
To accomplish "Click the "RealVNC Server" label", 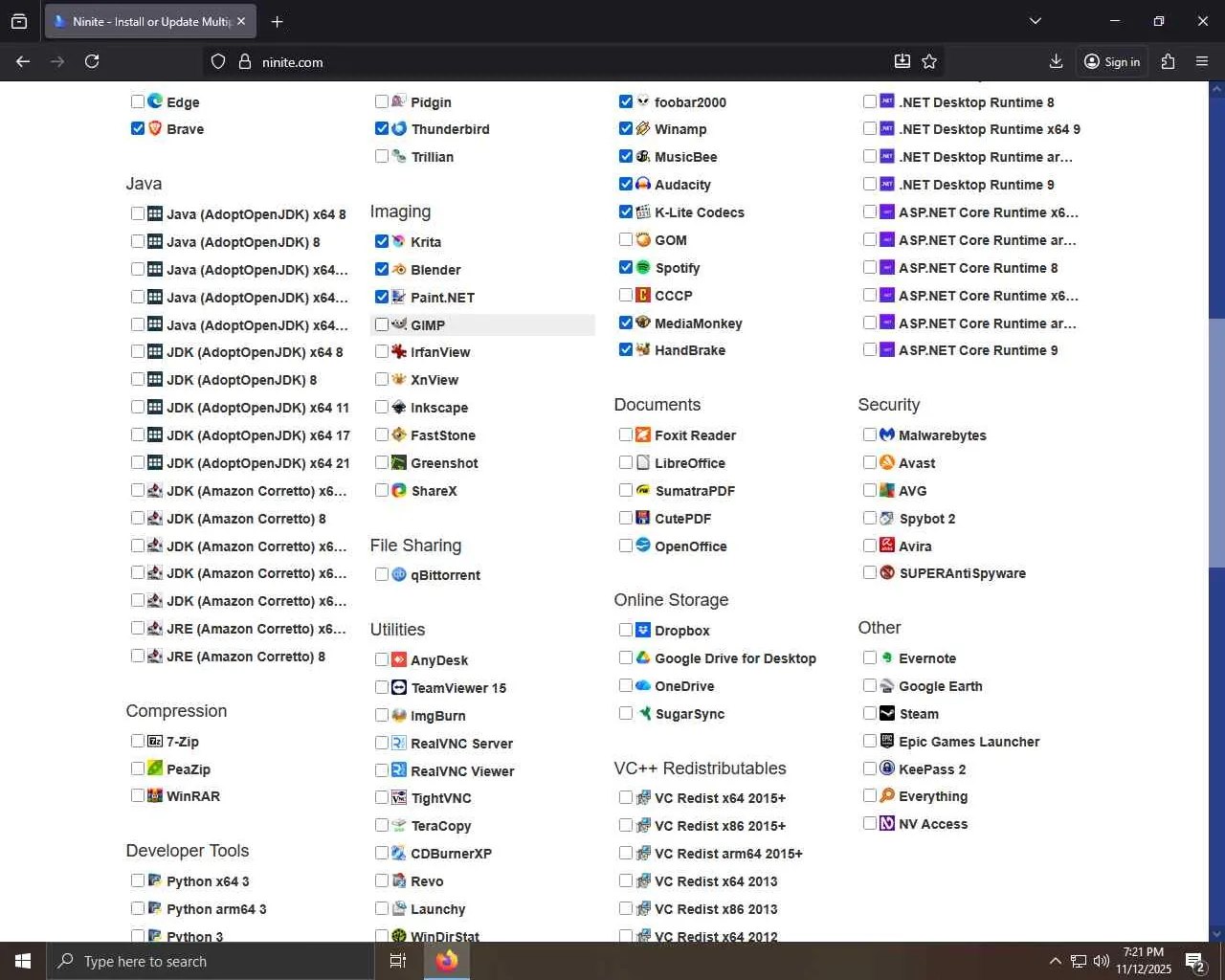I will [461, 744].
